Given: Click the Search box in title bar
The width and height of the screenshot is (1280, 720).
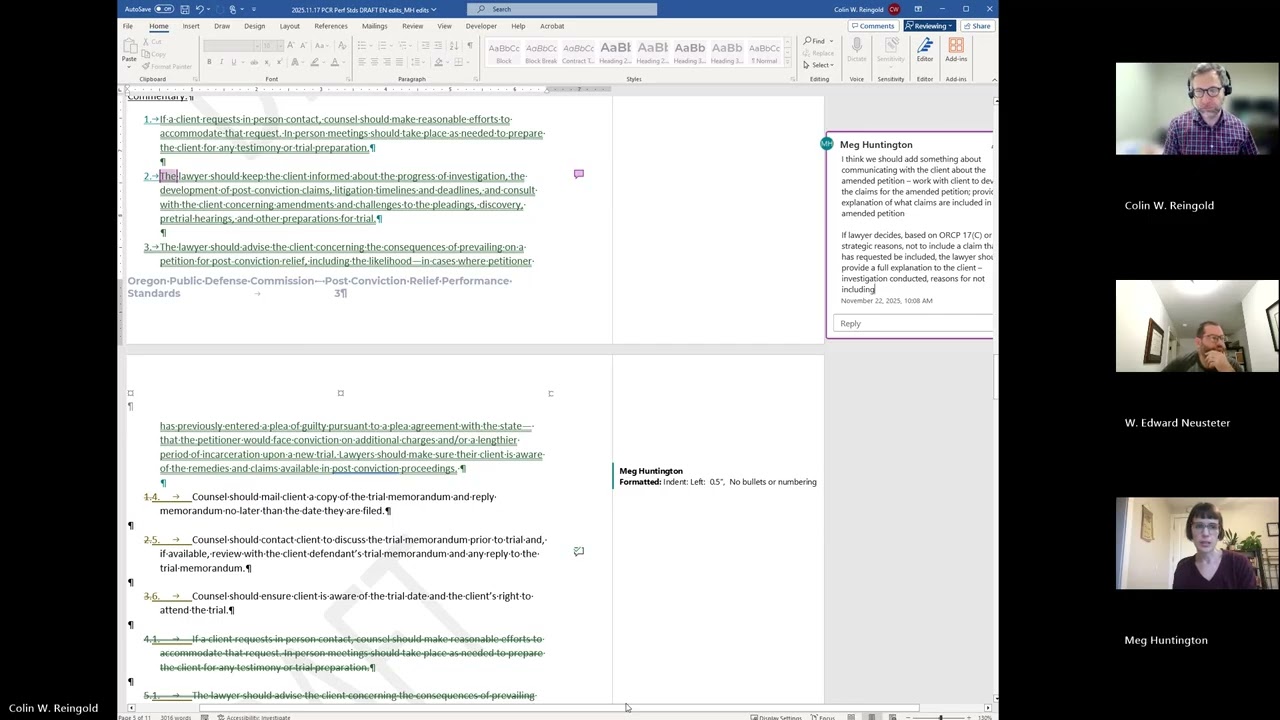Looking at the screenshot, I should pos(562,9).
